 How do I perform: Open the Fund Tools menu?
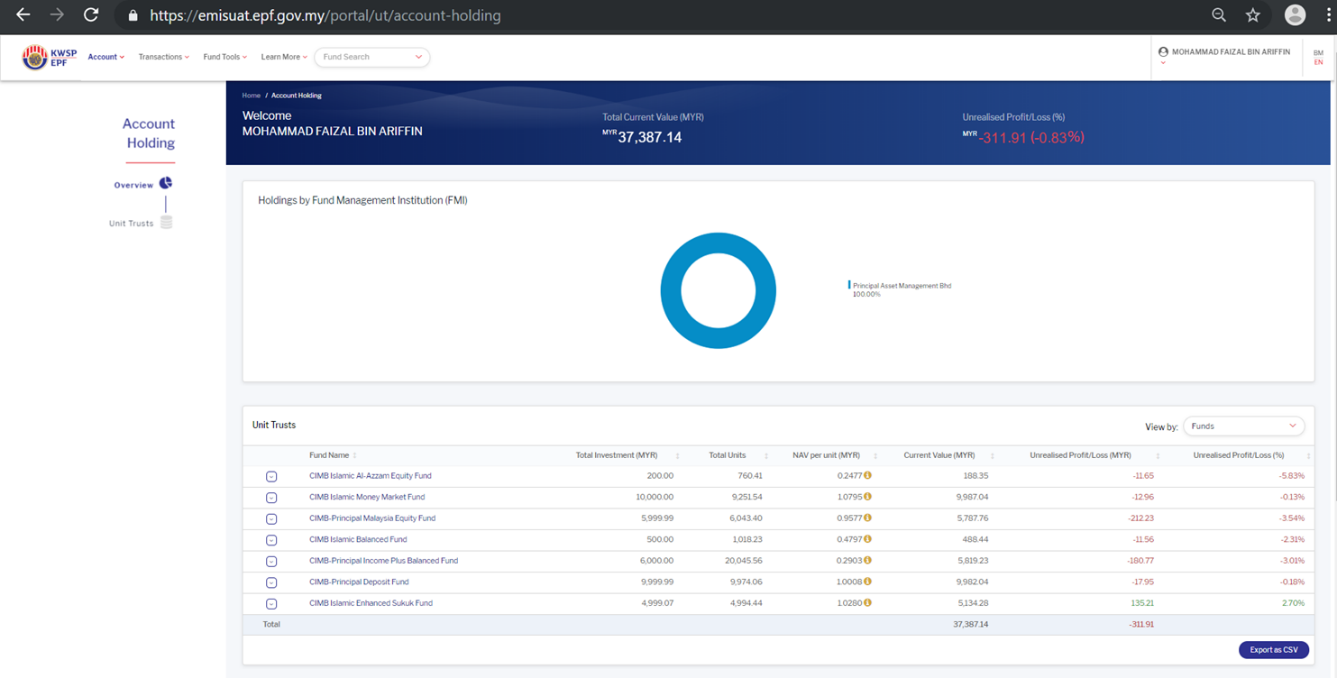(225, 57)
